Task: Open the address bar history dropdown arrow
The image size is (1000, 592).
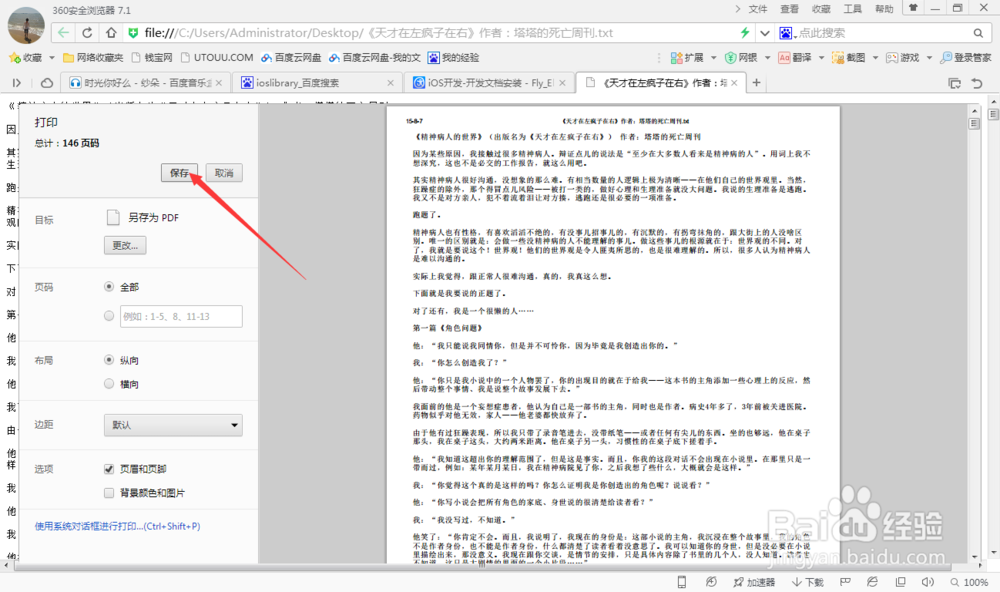Action: pyautogui.click(x=765, y=33)
